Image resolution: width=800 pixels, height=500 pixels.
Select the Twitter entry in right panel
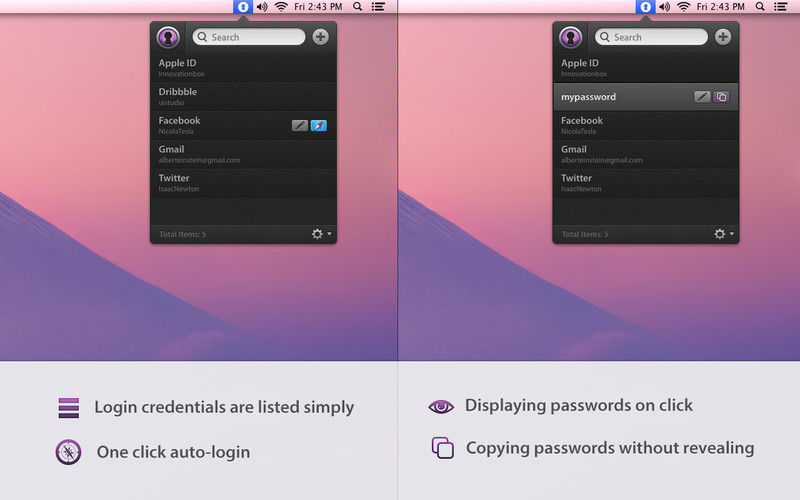[646, 183]
